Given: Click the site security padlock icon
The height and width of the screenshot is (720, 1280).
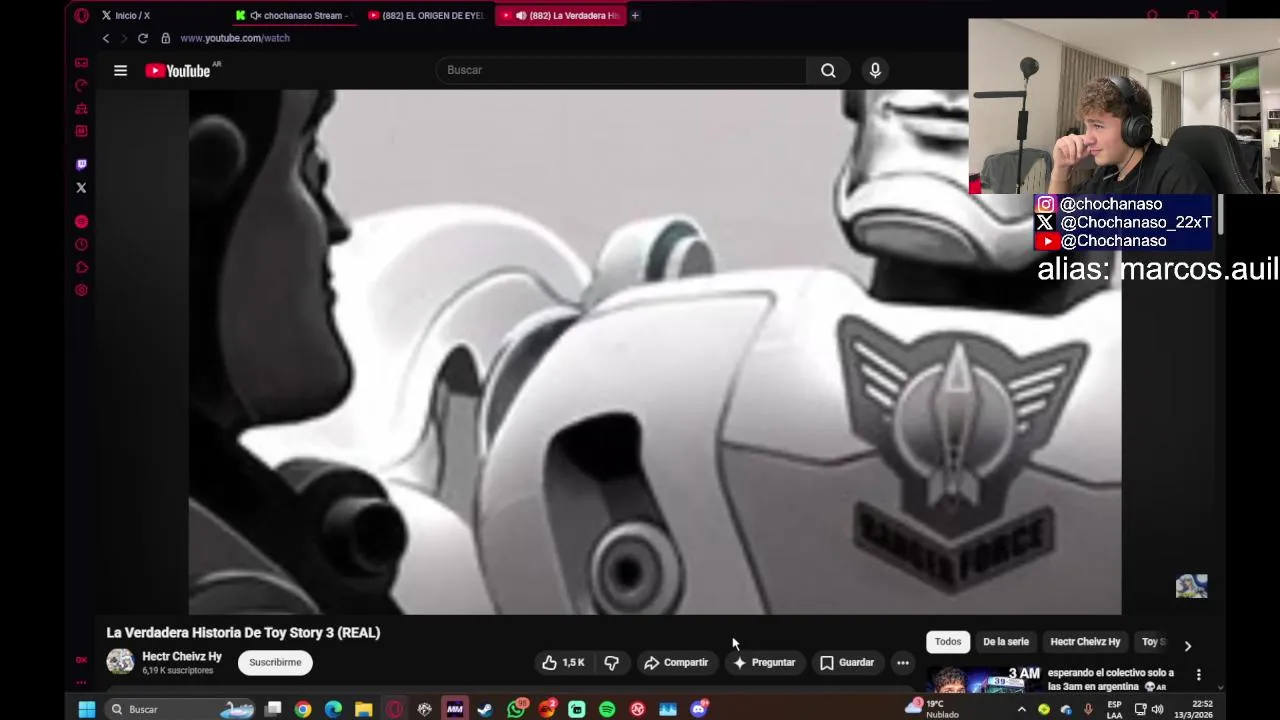Looking at the screenshot, I should coord(166,38).
